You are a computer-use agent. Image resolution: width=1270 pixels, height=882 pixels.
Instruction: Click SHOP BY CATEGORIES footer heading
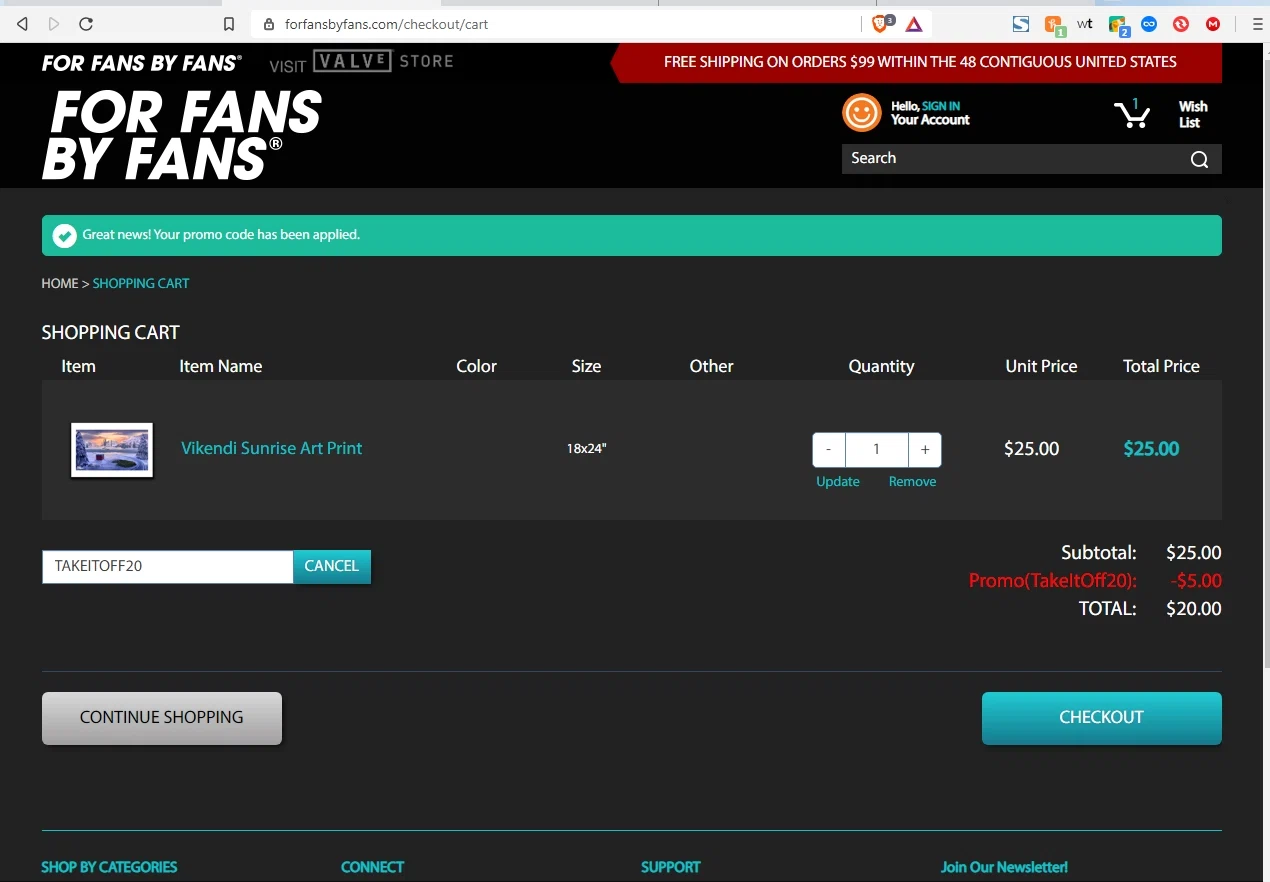[109, 867]
